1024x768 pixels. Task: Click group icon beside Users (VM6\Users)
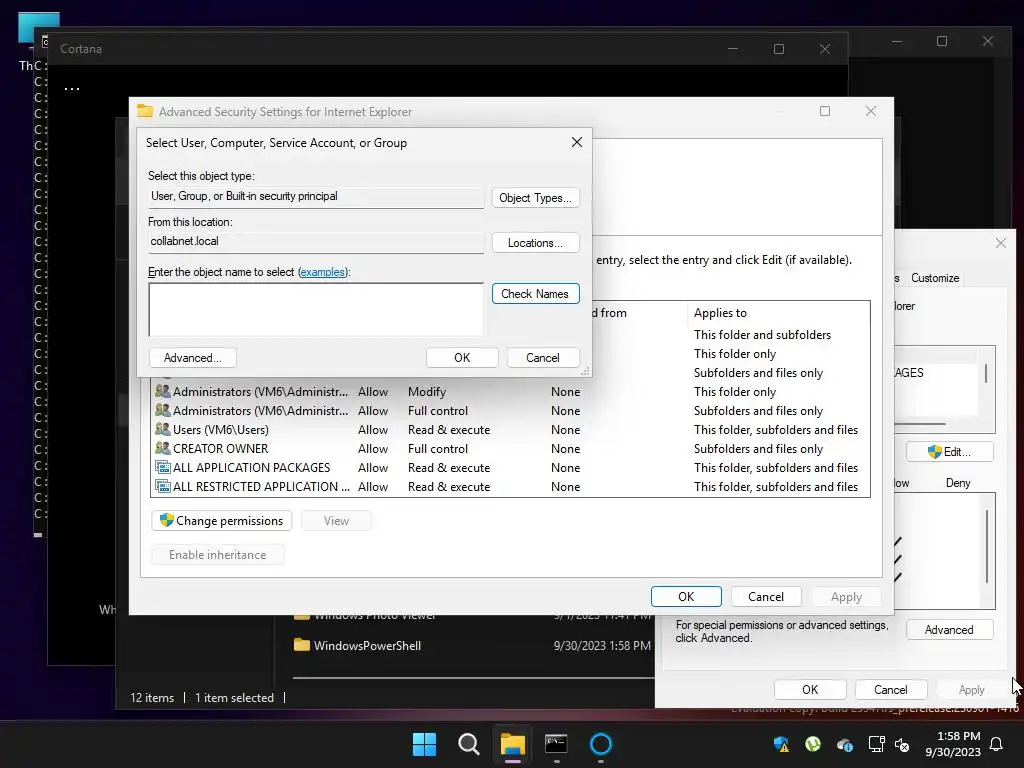[x=162, y=430]
